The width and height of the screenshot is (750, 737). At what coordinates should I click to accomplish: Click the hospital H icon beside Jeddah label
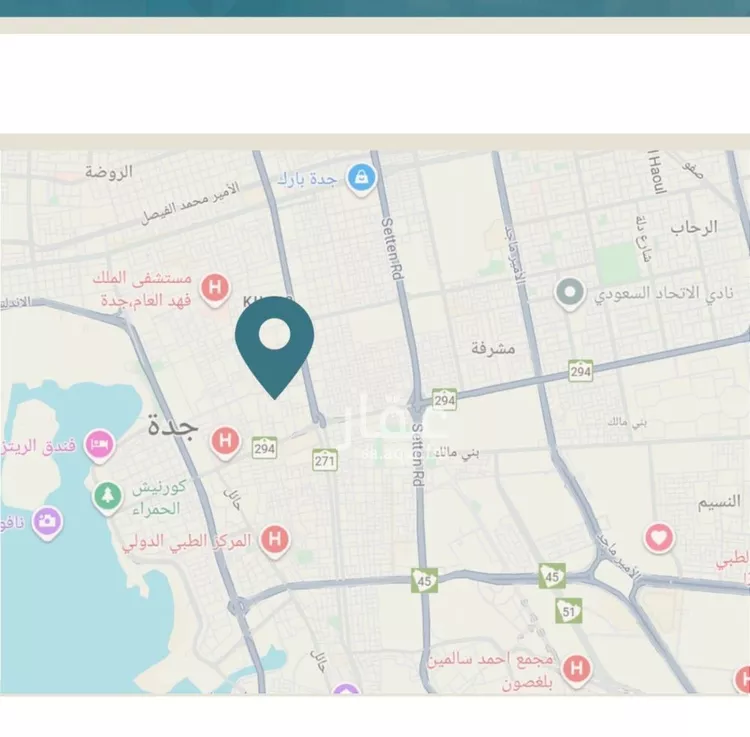click(225, 442)
